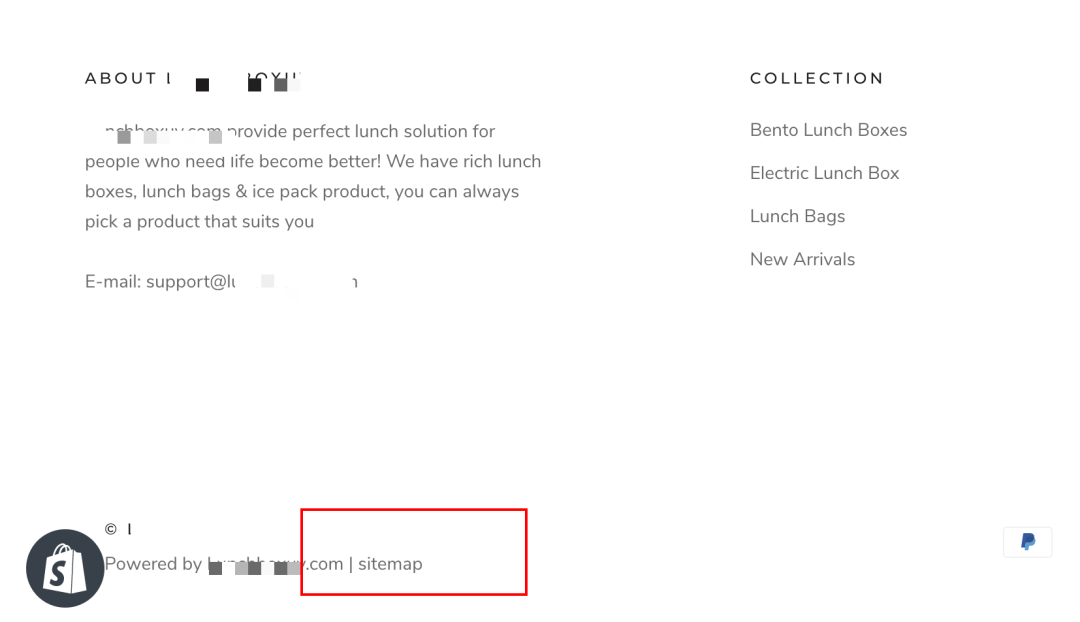Click the PayPal payment icon
This screenshot has height=622, width=1080.
(1027, 542)
